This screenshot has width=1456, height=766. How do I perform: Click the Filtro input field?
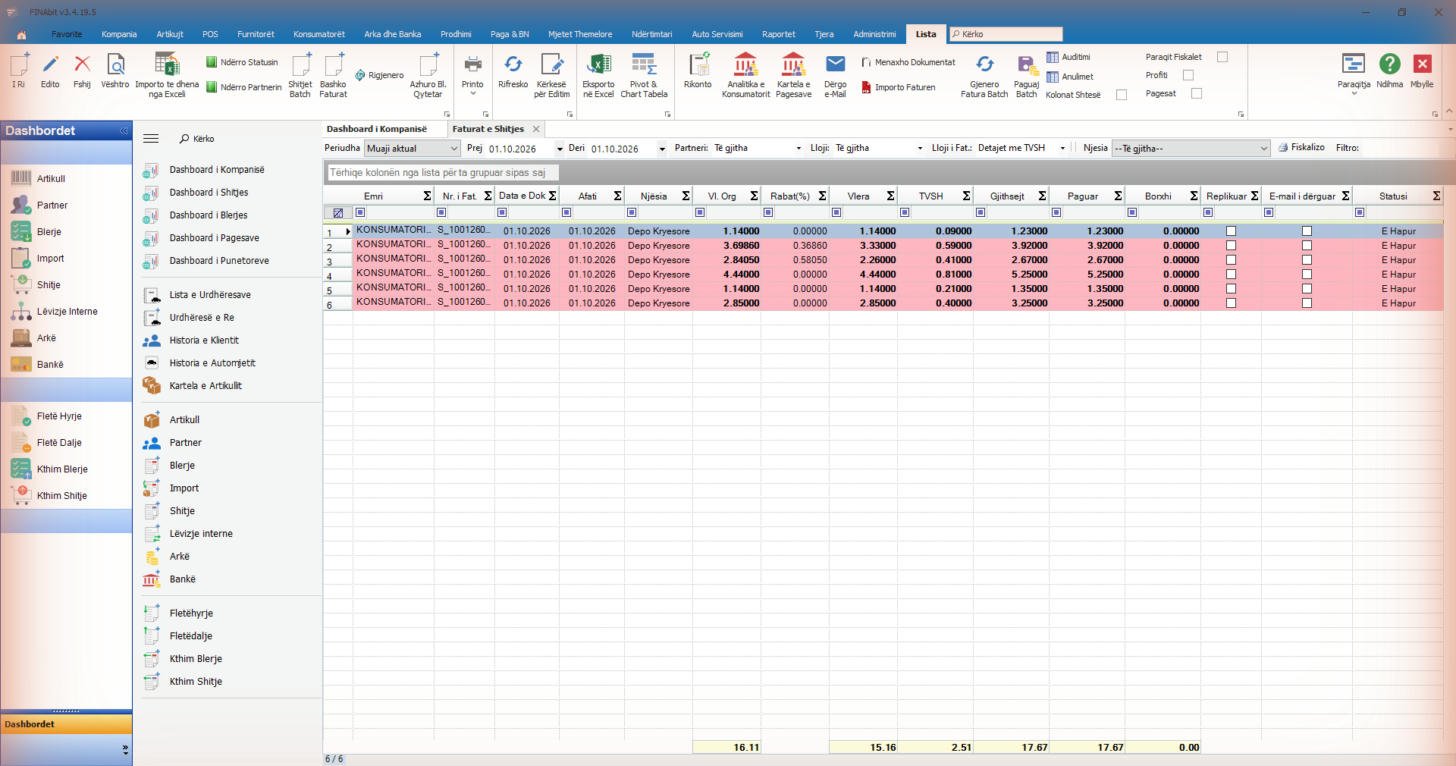pyautogui.click(x=1404, y=148)
